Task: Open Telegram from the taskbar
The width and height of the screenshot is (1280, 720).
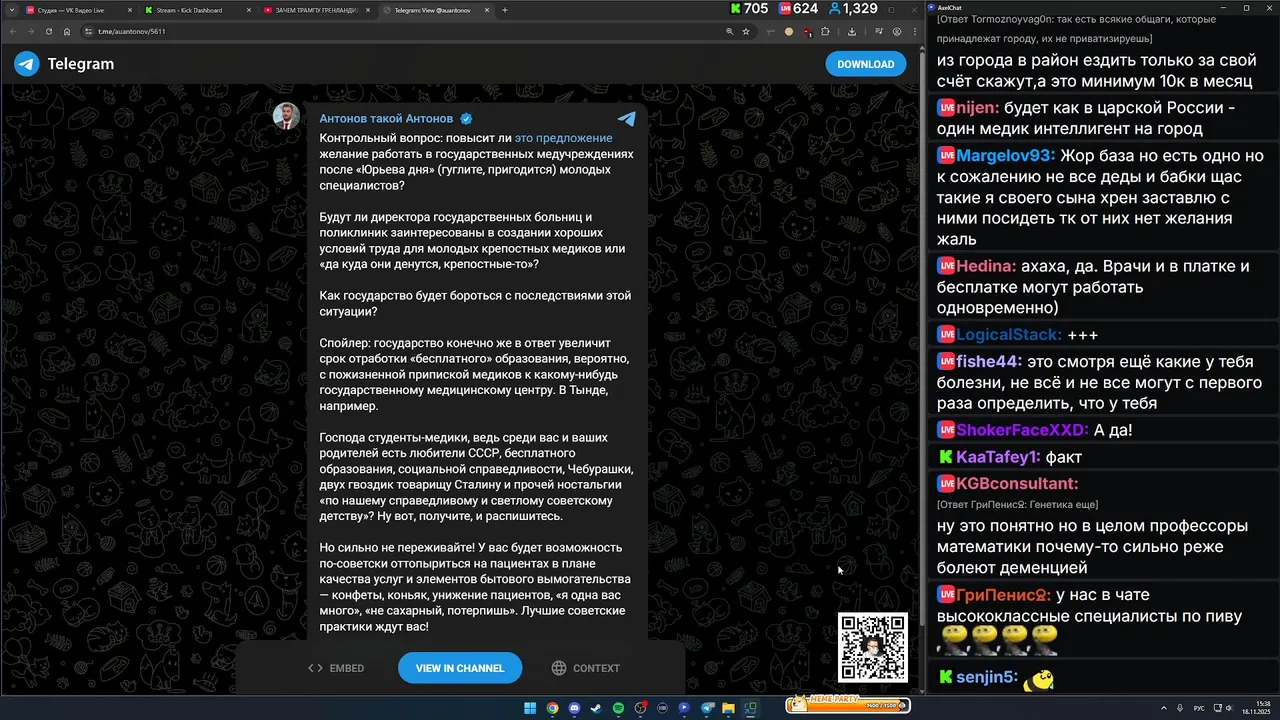Action: (706, 708)
